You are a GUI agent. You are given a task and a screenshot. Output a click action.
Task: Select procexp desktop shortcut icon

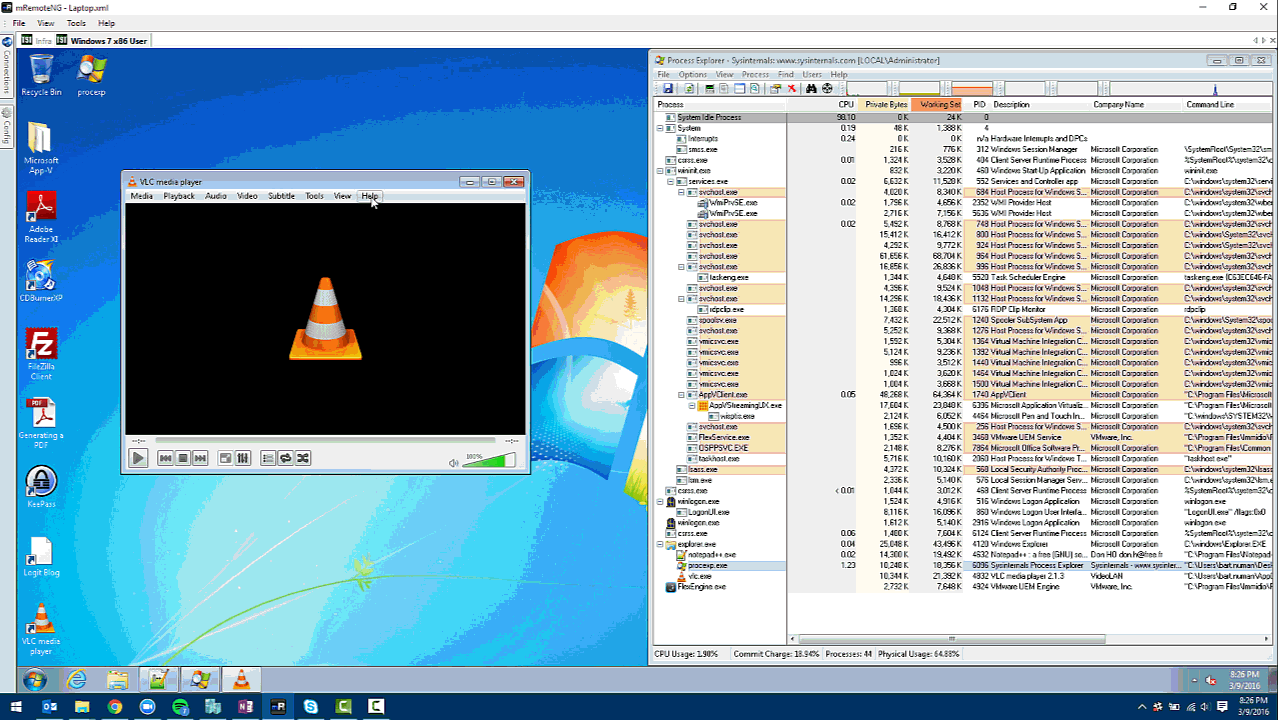[x=91, y=76]
